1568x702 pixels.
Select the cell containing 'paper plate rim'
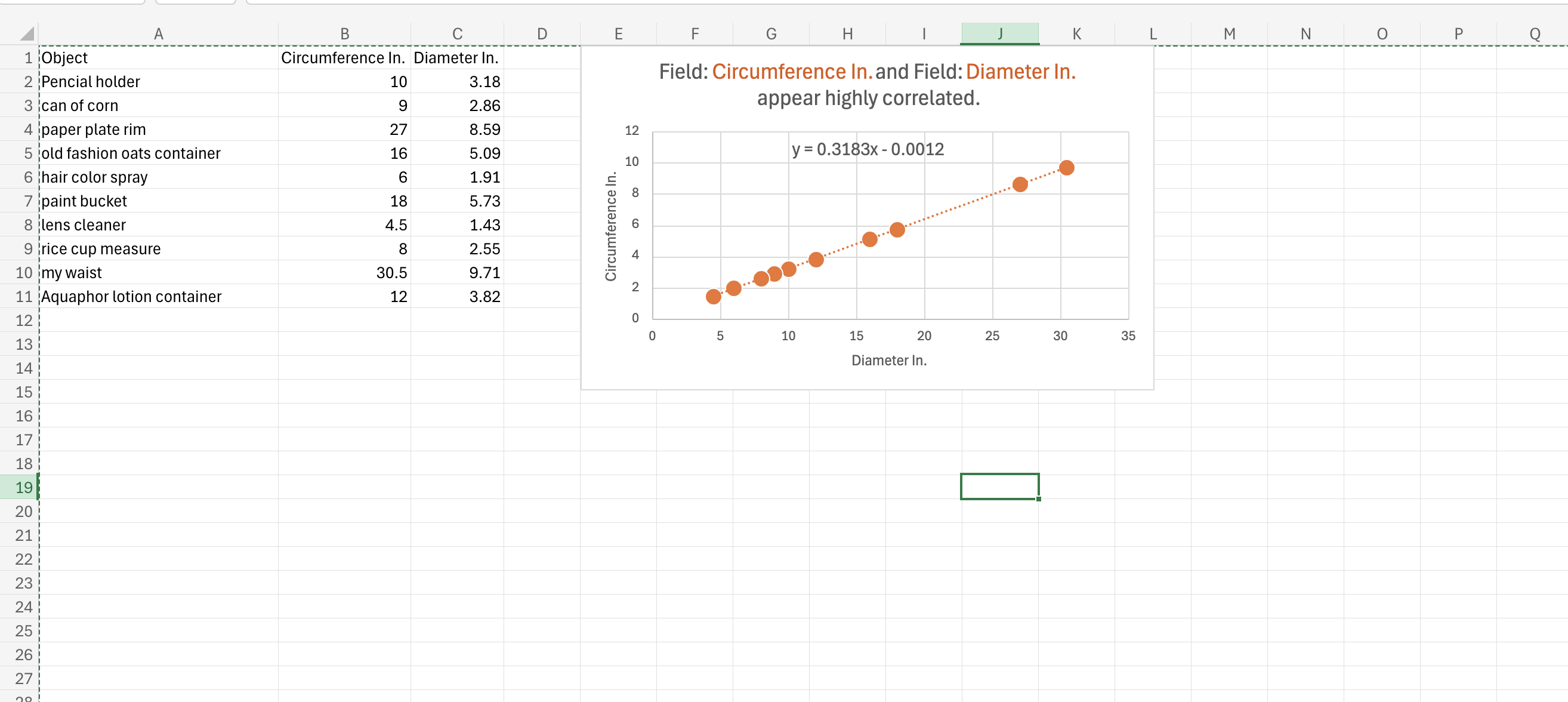click(93, 129)
